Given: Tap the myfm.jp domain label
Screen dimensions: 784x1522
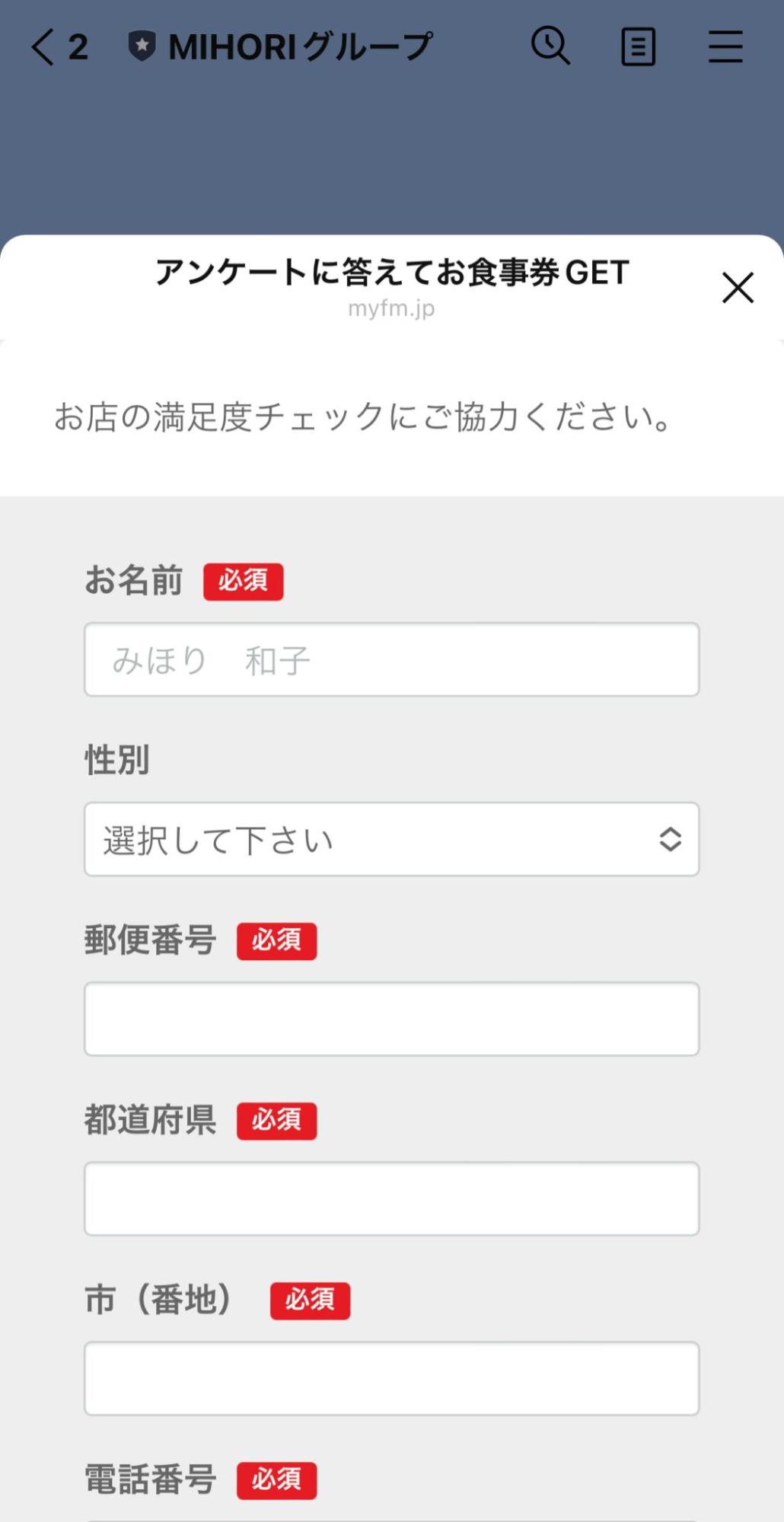Looking at the screenshot, I should click(x=391, y=308).
